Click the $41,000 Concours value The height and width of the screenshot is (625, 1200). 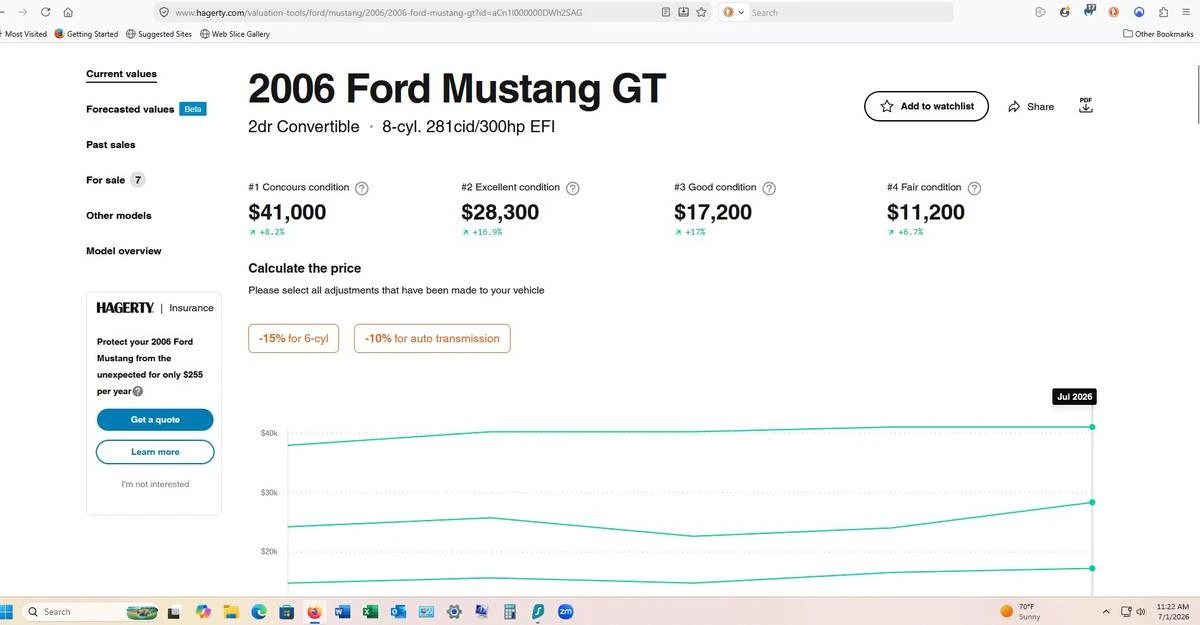287,212
